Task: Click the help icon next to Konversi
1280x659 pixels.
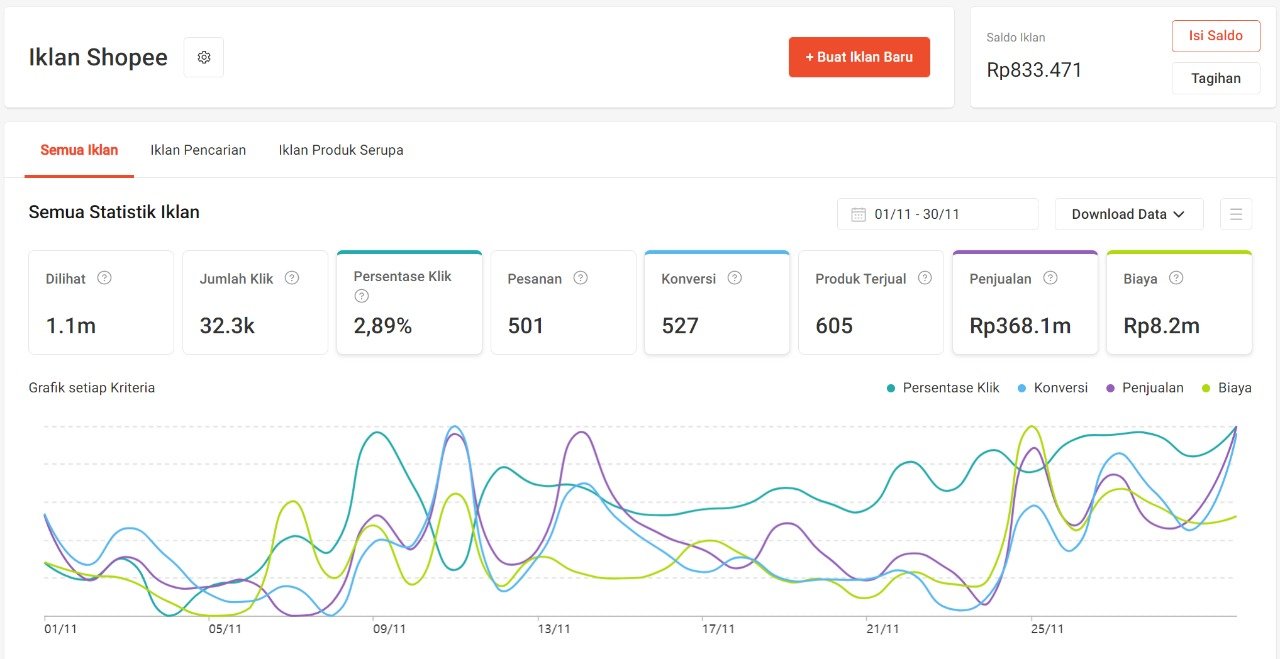Action: click(x=735, y=278)
